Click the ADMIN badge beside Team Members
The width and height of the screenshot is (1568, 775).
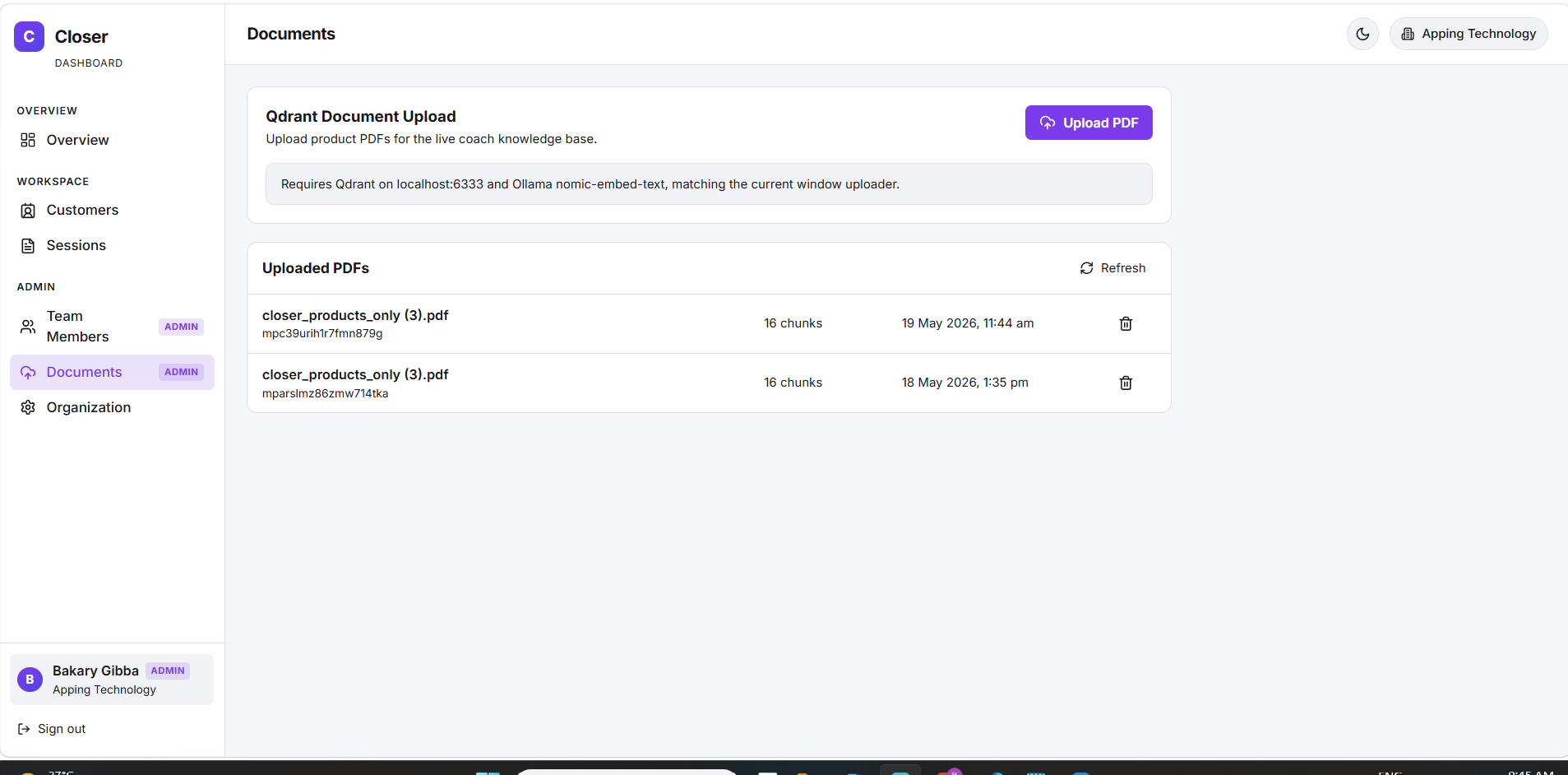(x=181, y=327)
